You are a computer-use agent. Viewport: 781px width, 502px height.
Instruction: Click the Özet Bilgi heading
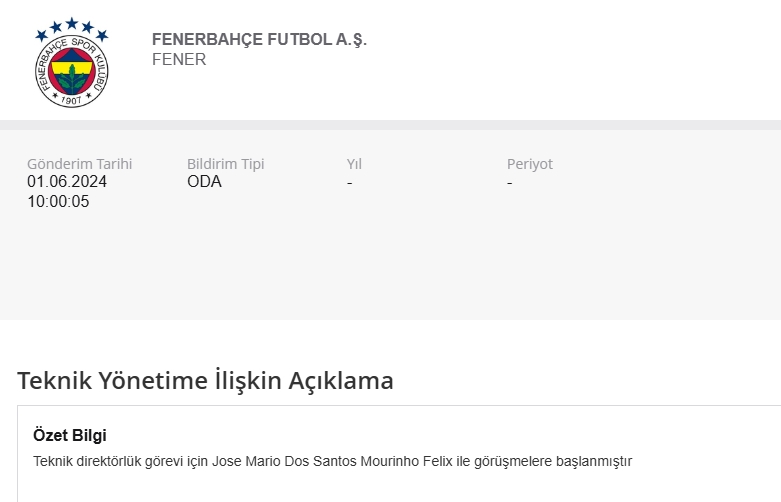click(70, 435)
